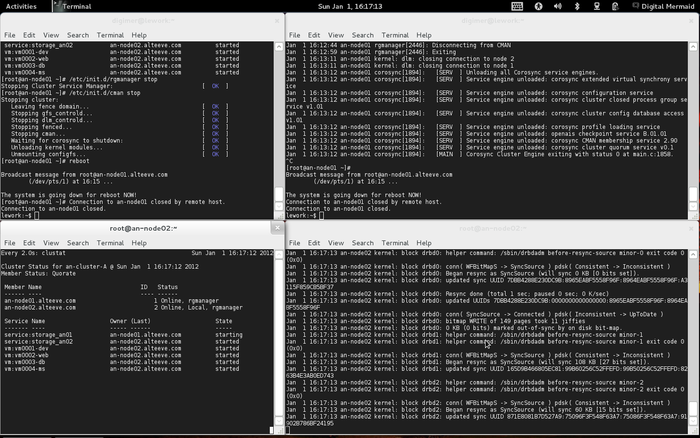Open View menu in bottom-right terminal

click(x=335, y=241)
